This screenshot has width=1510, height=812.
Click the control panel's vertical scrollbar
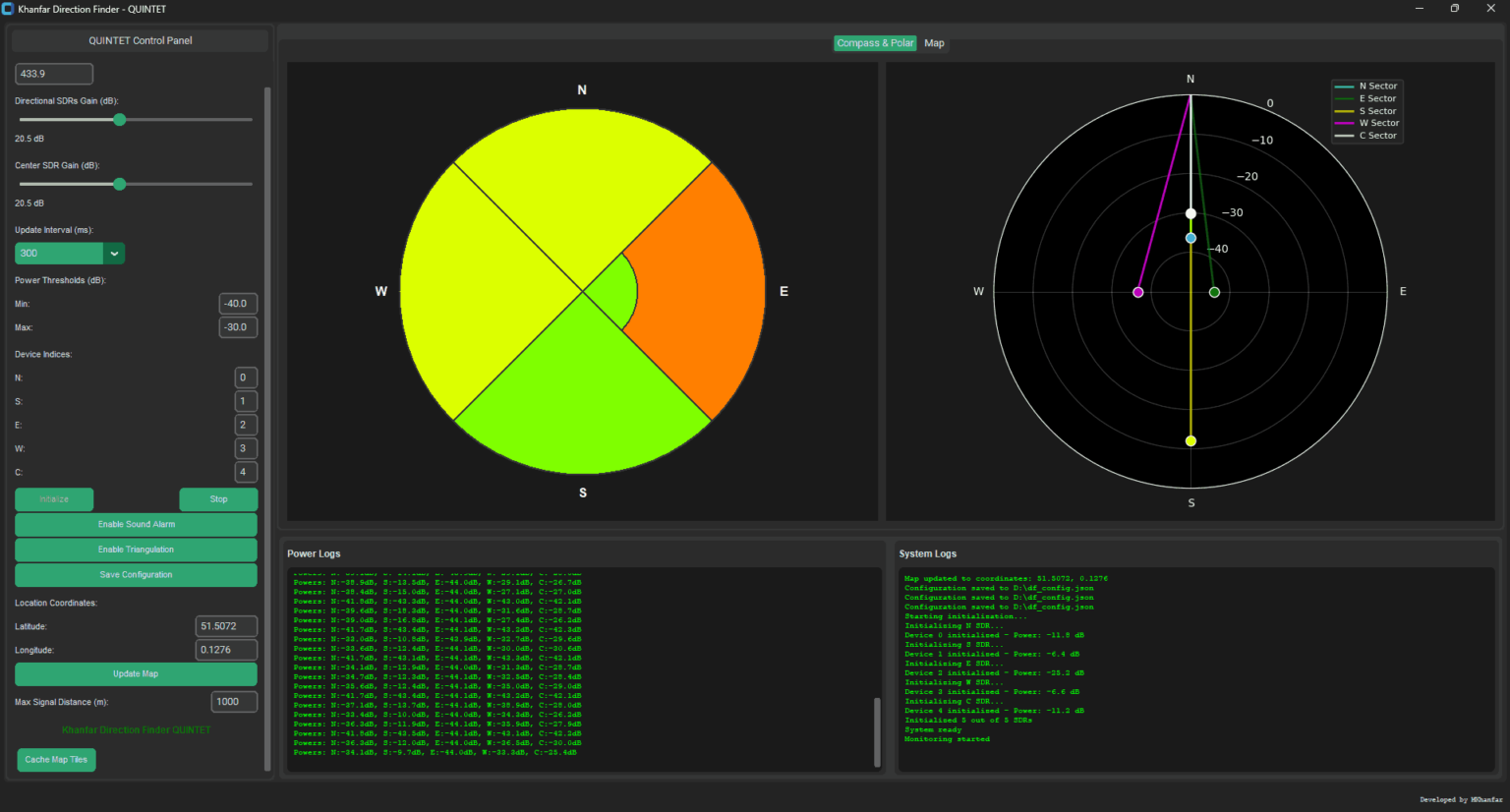[x=267, y=429]
